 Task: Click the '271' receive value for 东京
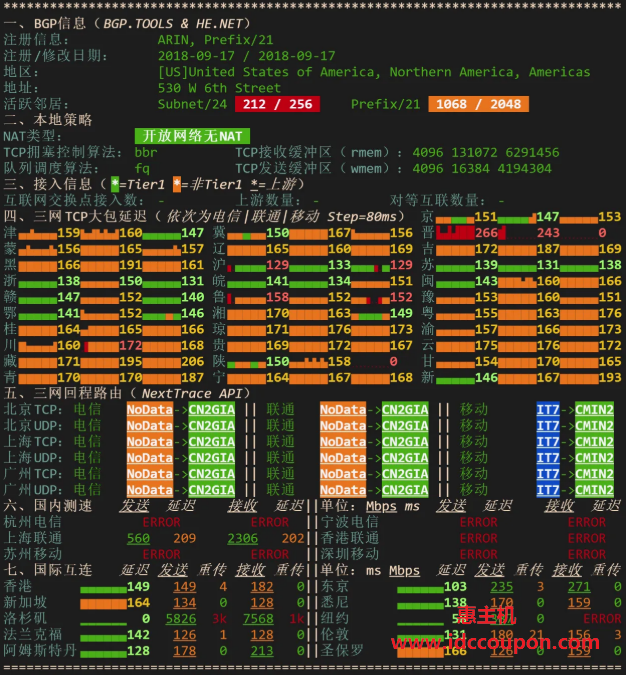(579, 587)
